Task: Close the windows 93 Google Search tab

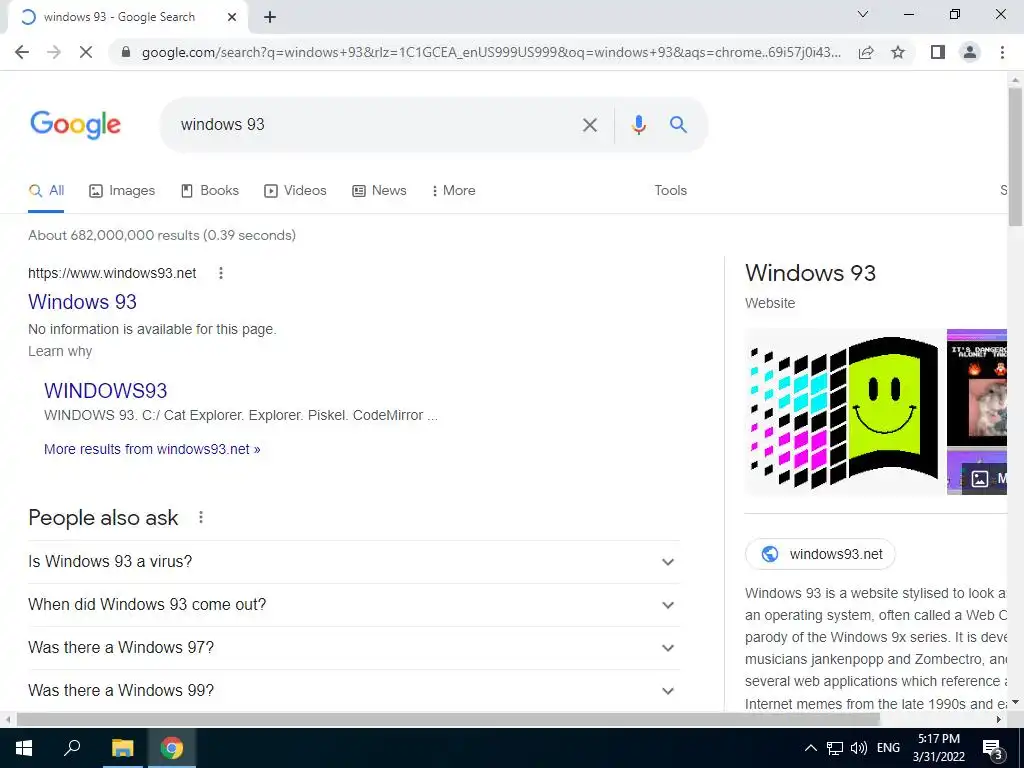Action: coord(232,18)
